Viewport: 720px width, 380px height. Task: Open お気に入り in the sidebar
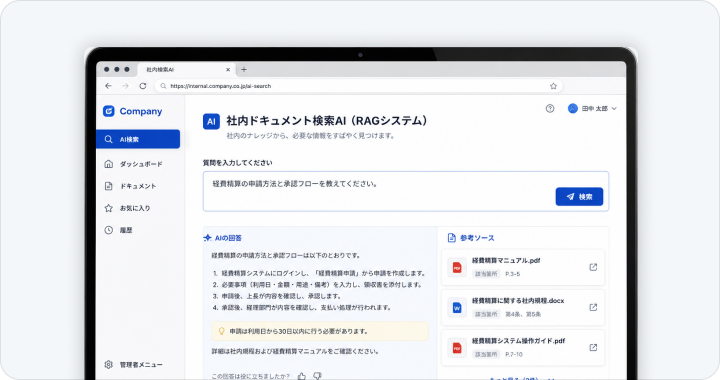click(x=138, y=208)
